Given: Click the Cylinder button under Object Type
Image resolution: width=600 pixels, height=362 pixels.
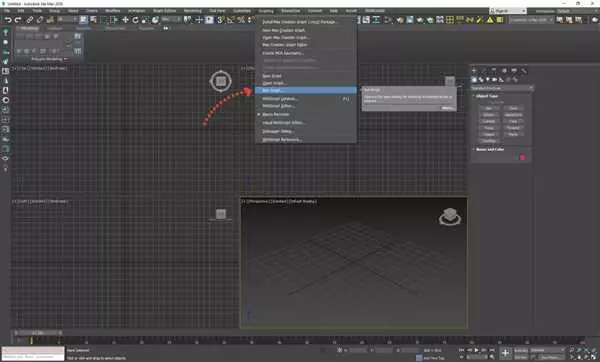Looking at the screenshot, I should 489,121.
